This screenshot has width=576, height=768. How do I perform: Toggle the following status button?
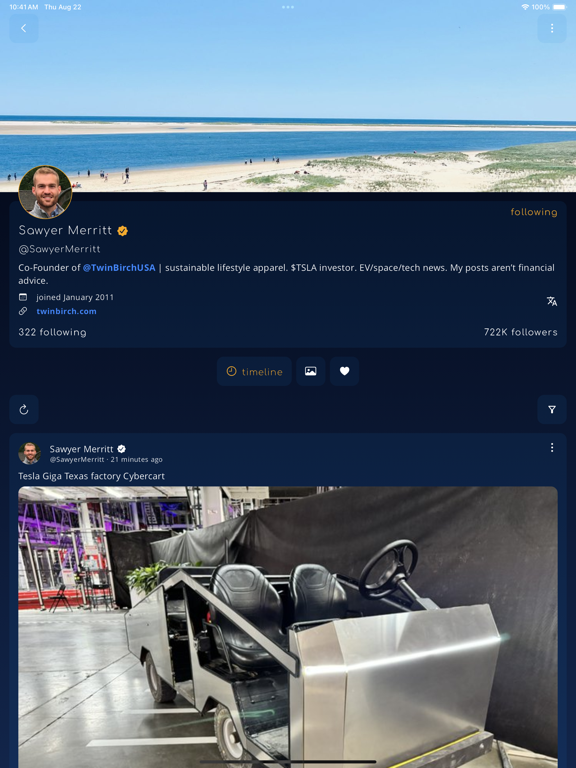pyautogui.click(x=534, y=212)
